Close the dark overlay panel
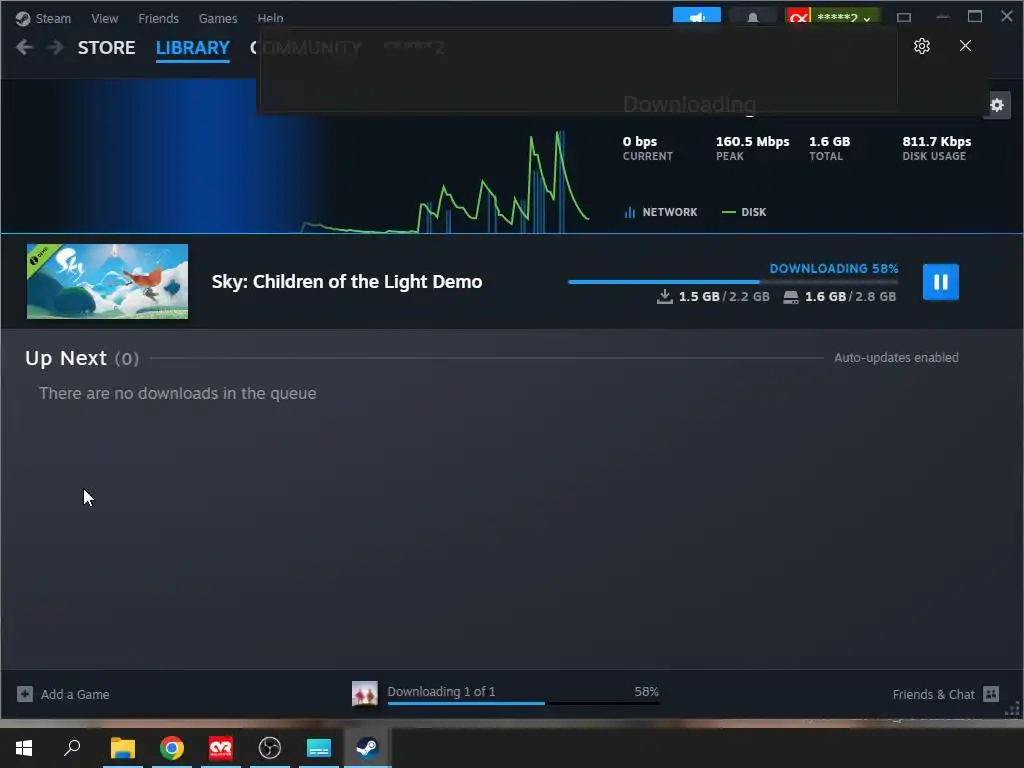This screenshot has width=1024, height=768. click(x=965, y=46)
